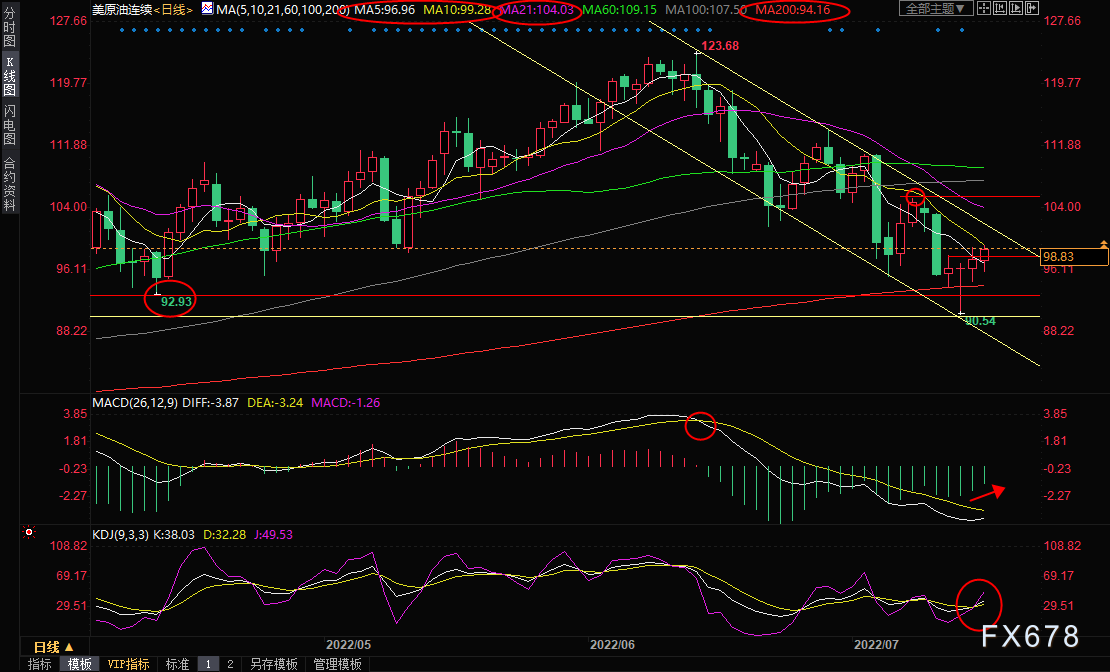Open the 闪电图 side tab
This screenshot has width=1110, height=672.
click(x=9, y=125)
